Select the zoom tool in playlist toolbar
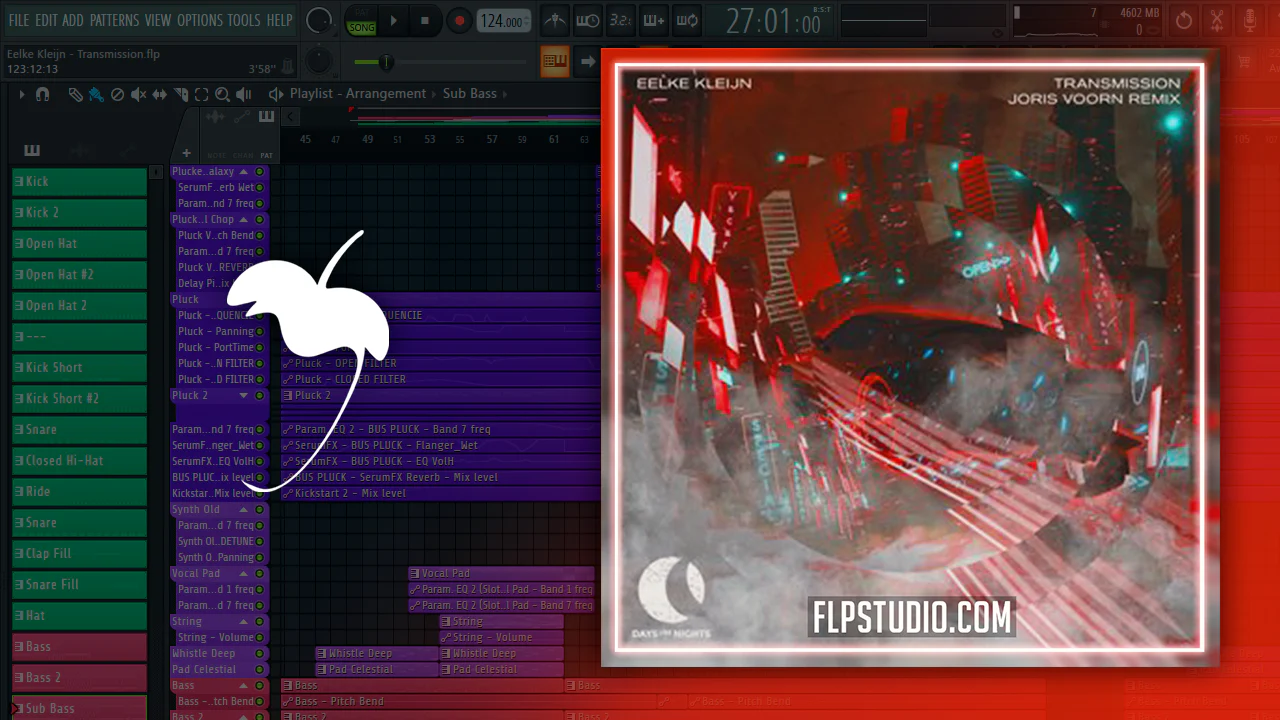Viewport: 1280px width, 720px height. pyautogui.click(x=222, y=94)
